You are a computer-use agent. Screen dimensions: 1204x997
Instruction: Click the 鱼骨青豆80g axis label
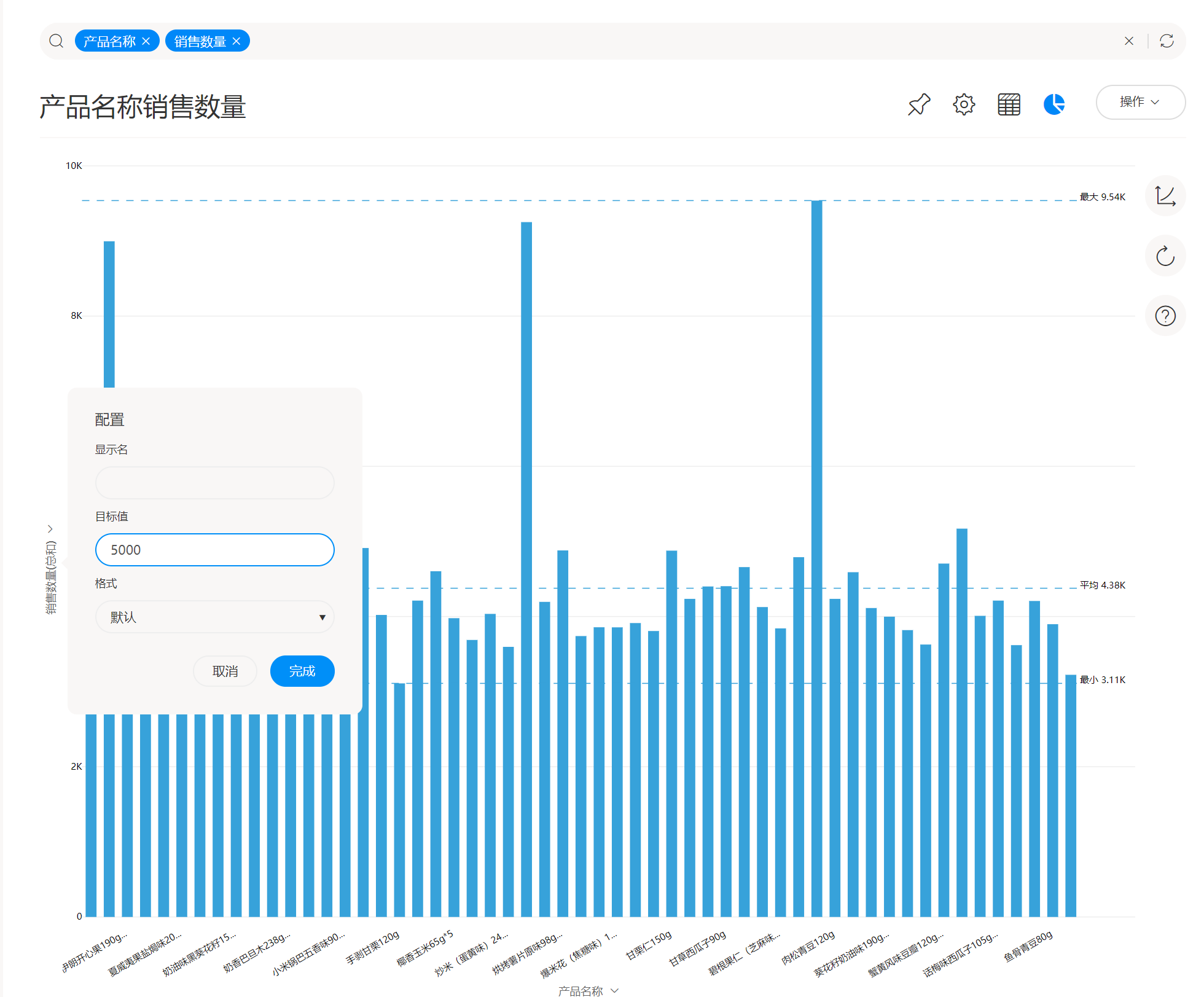pos(1028,947)
